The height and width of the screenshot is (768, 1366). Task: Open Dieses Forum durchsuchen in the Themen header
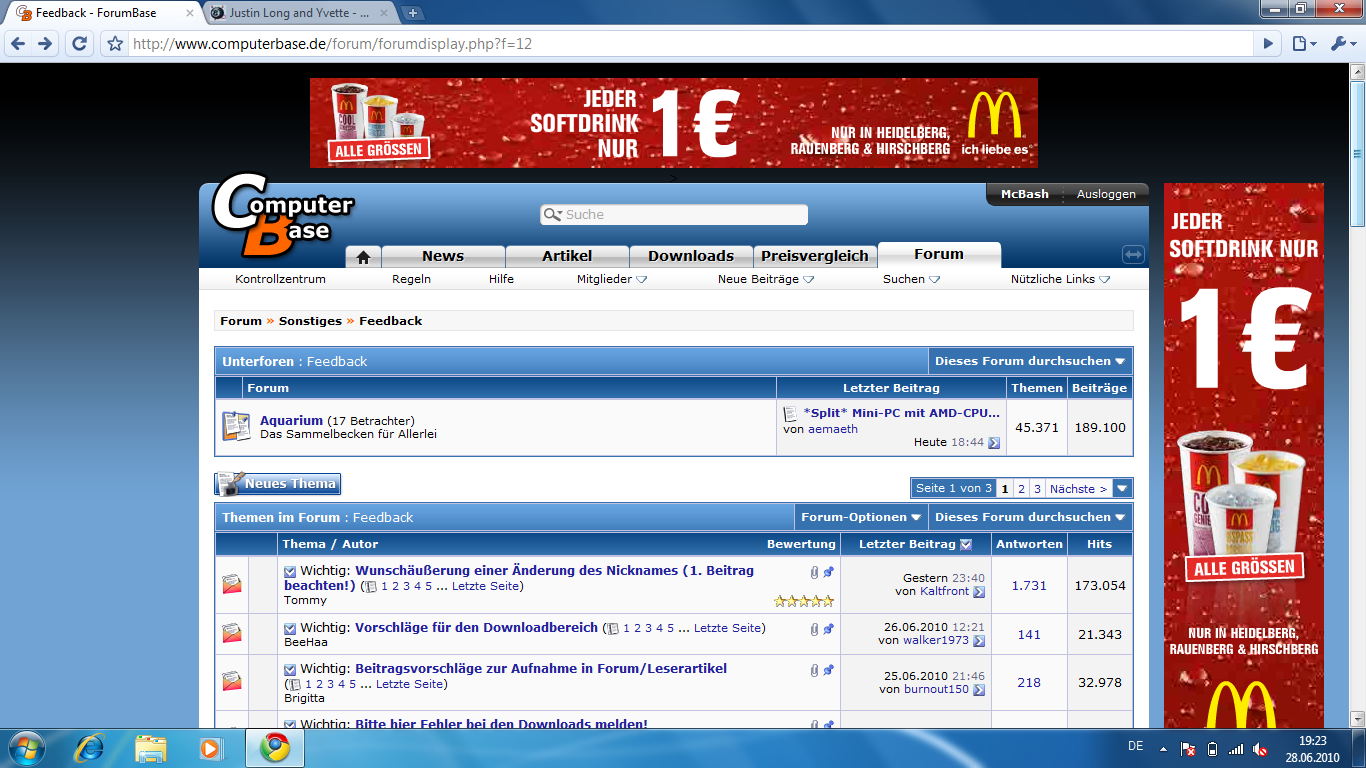point(1030,517)
